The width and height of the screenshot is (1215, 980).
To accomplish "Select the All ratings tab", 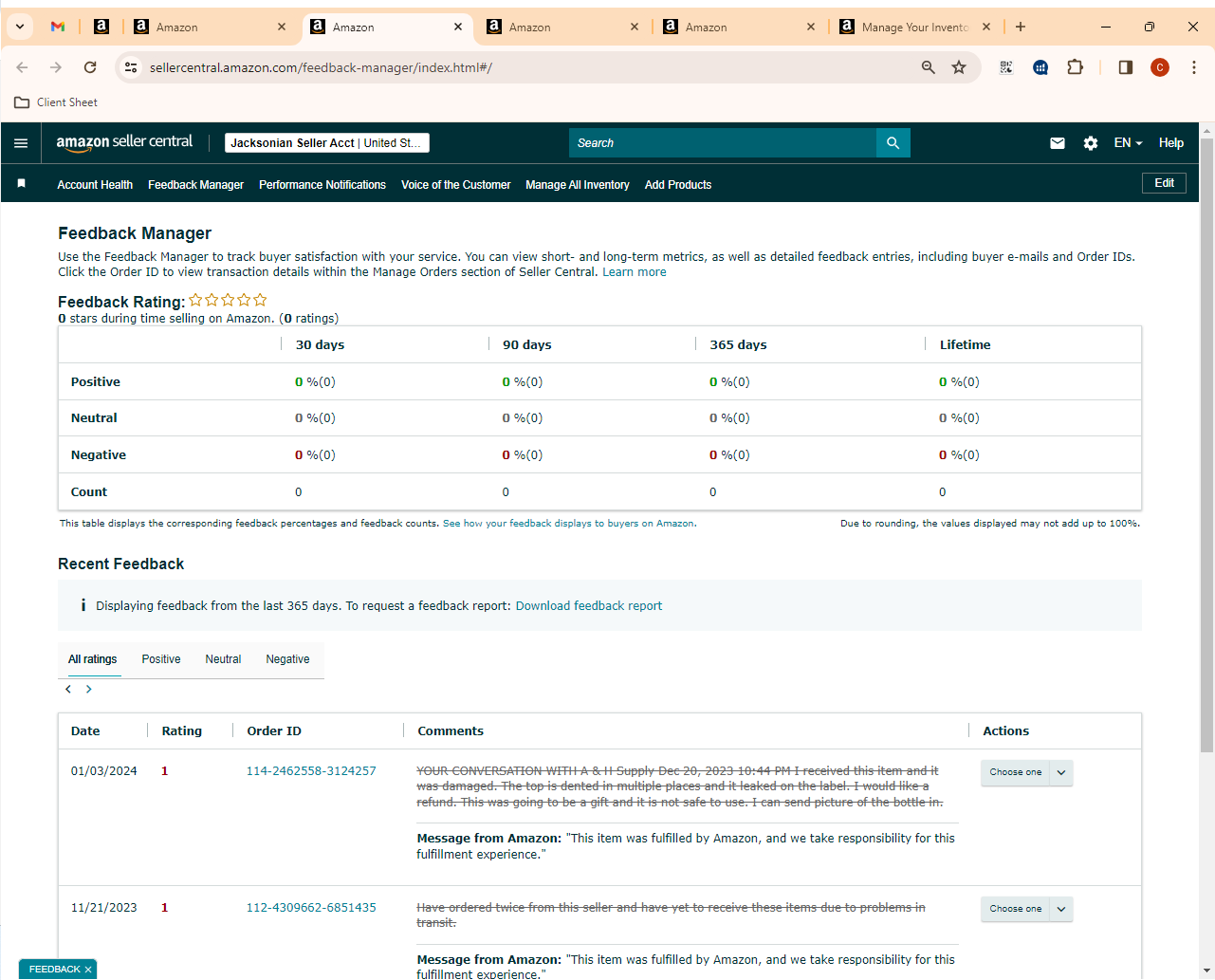I will (93, 659).
